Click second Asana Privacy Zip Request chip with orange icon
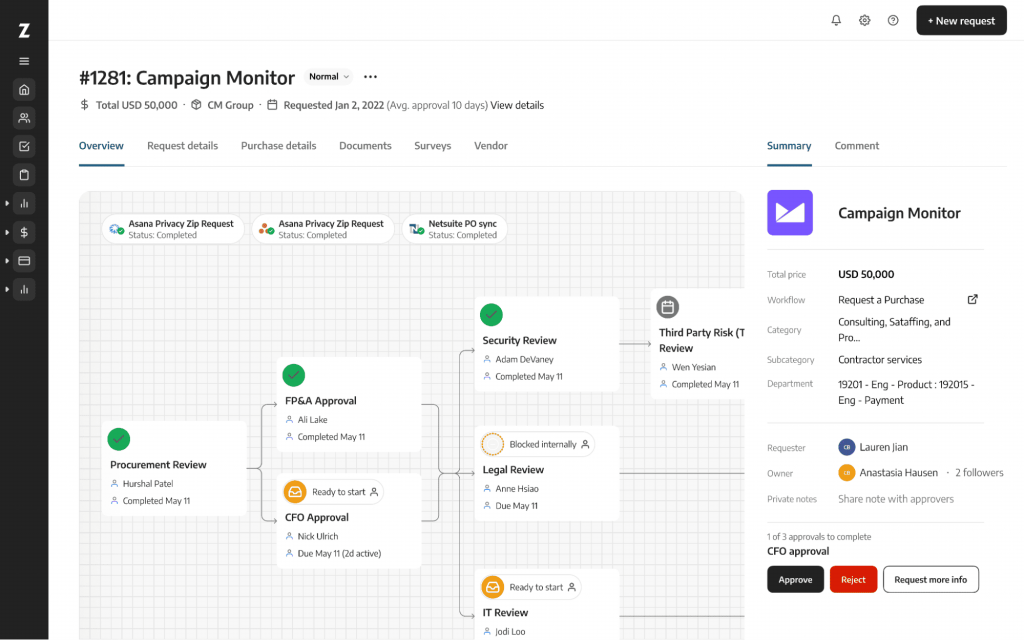Viewport: 1024px width, 640px height. [323, 229]
